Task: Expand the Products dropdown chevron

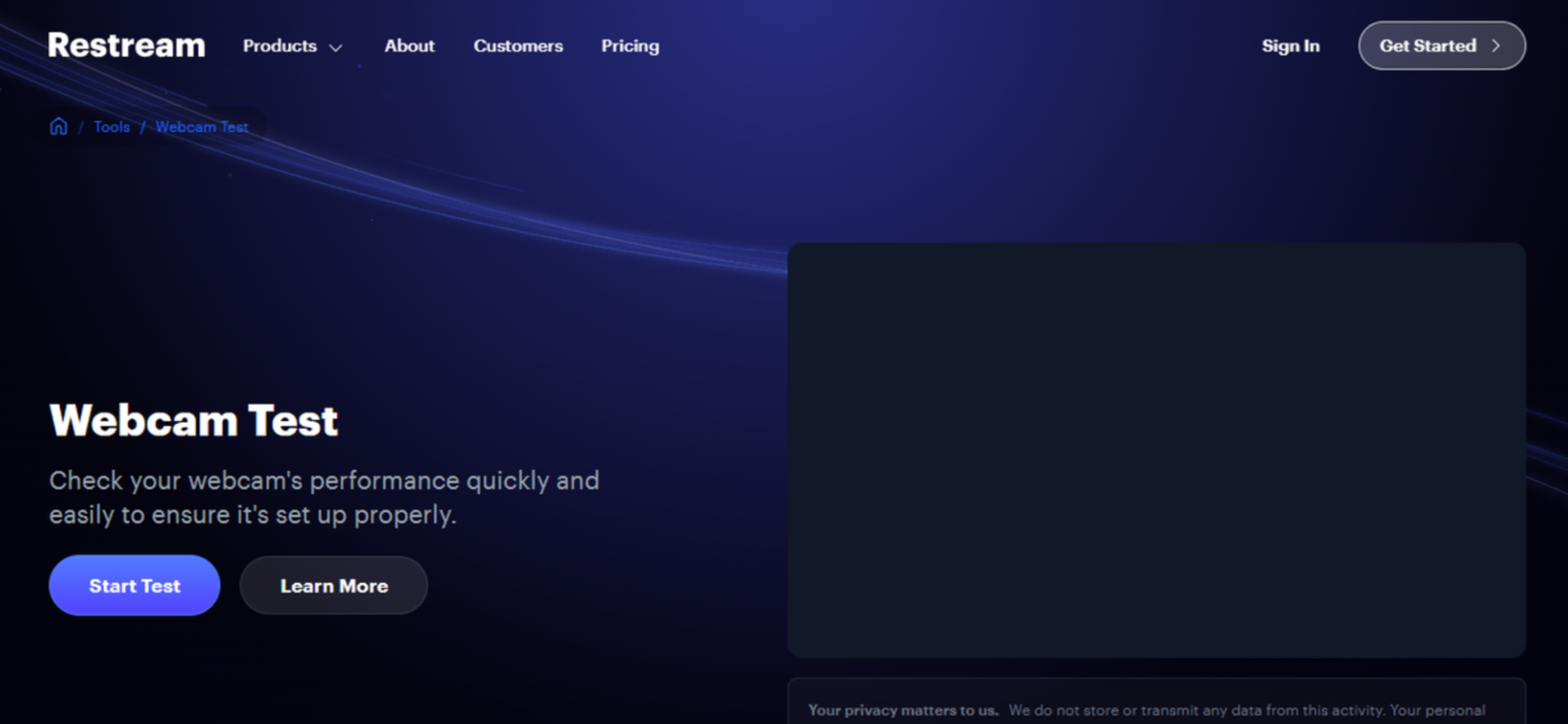Action: [x=335, y=48]
